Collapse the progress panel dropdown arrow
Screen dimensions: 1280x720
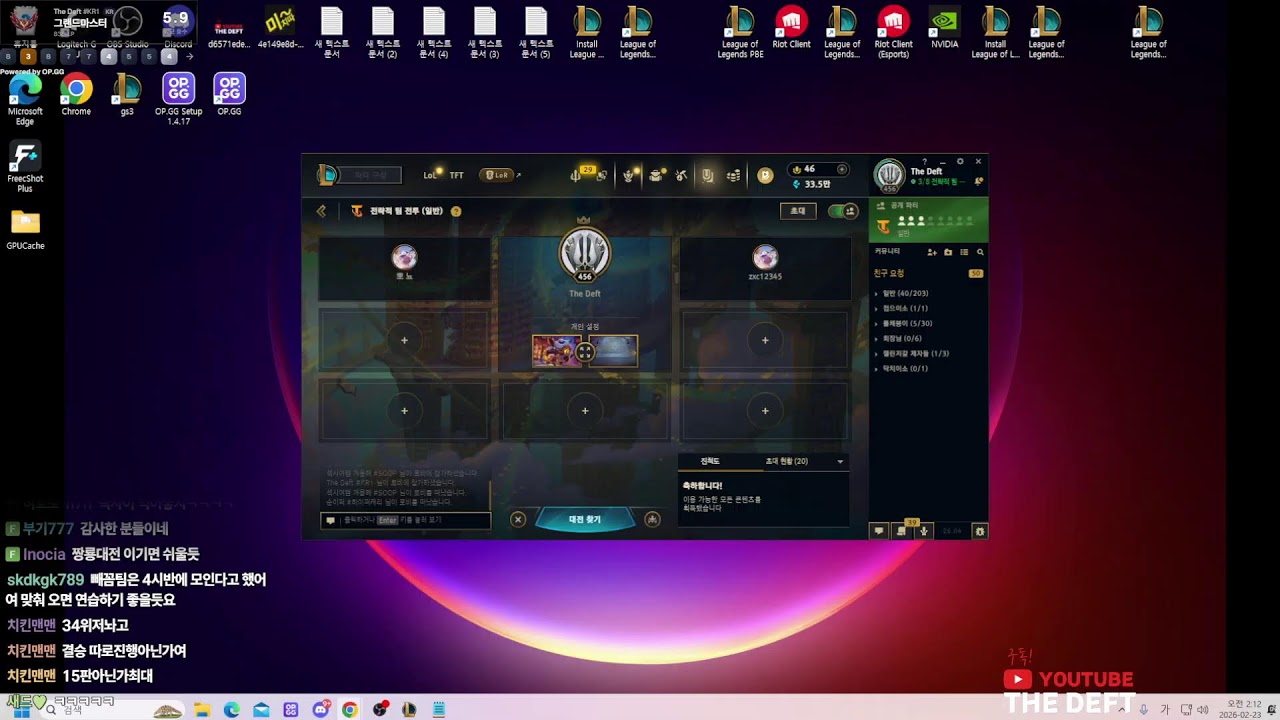pos(840,462)
